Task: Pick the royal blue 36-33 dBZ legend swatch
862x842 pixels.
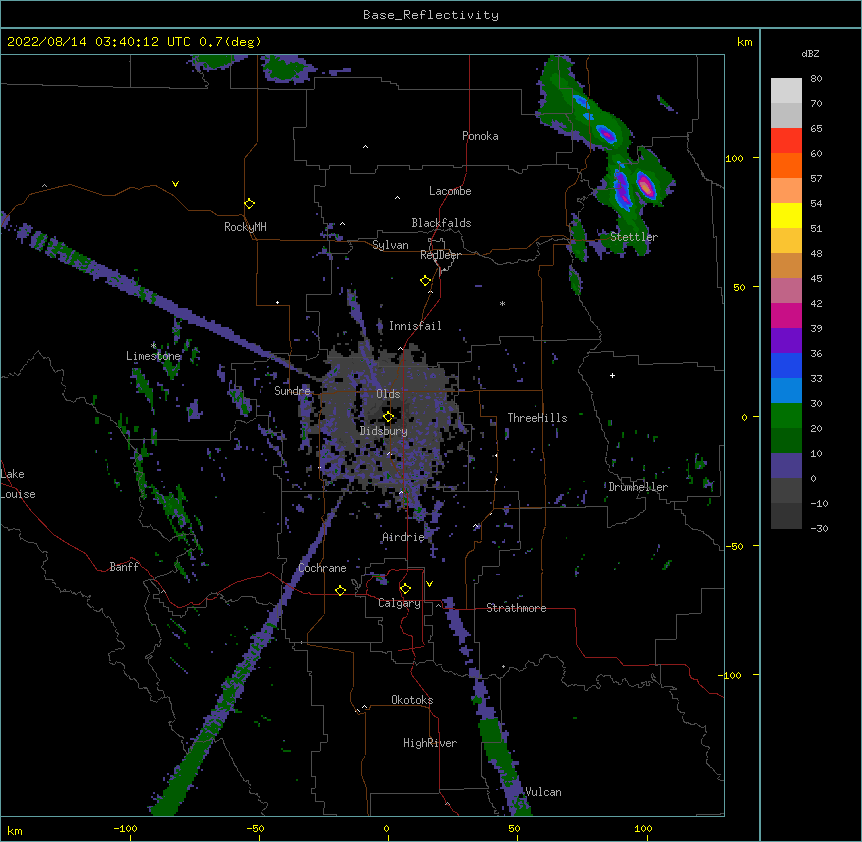Action: (786, 365)
